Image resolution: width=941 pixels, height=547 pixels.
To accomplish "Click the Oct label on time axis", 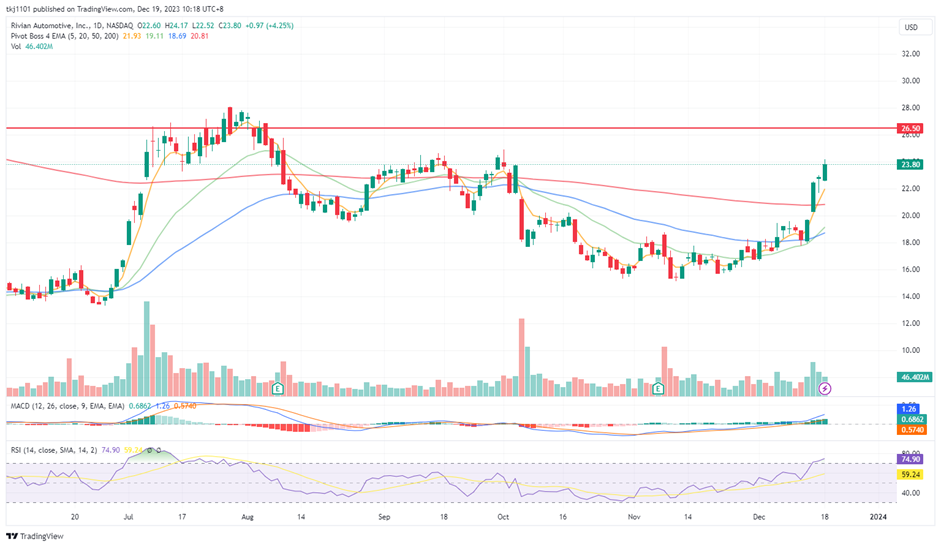I will (503, 517).
